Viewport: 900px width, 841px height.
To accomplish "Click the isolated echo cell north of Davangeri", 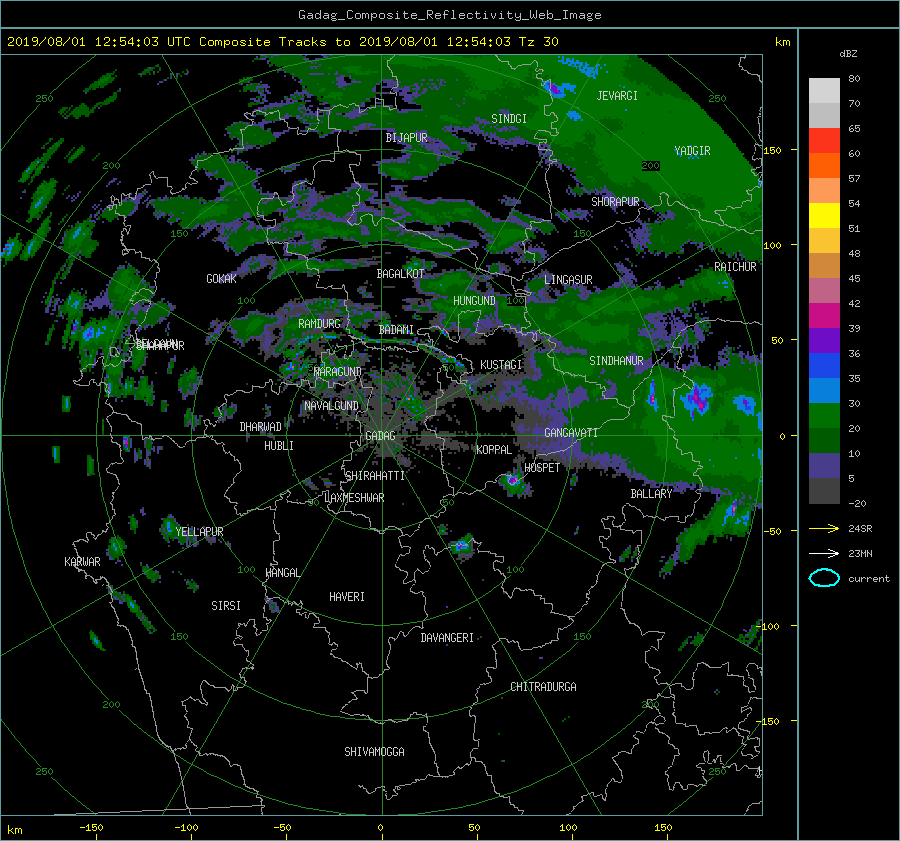I will (x=461, y=545).
